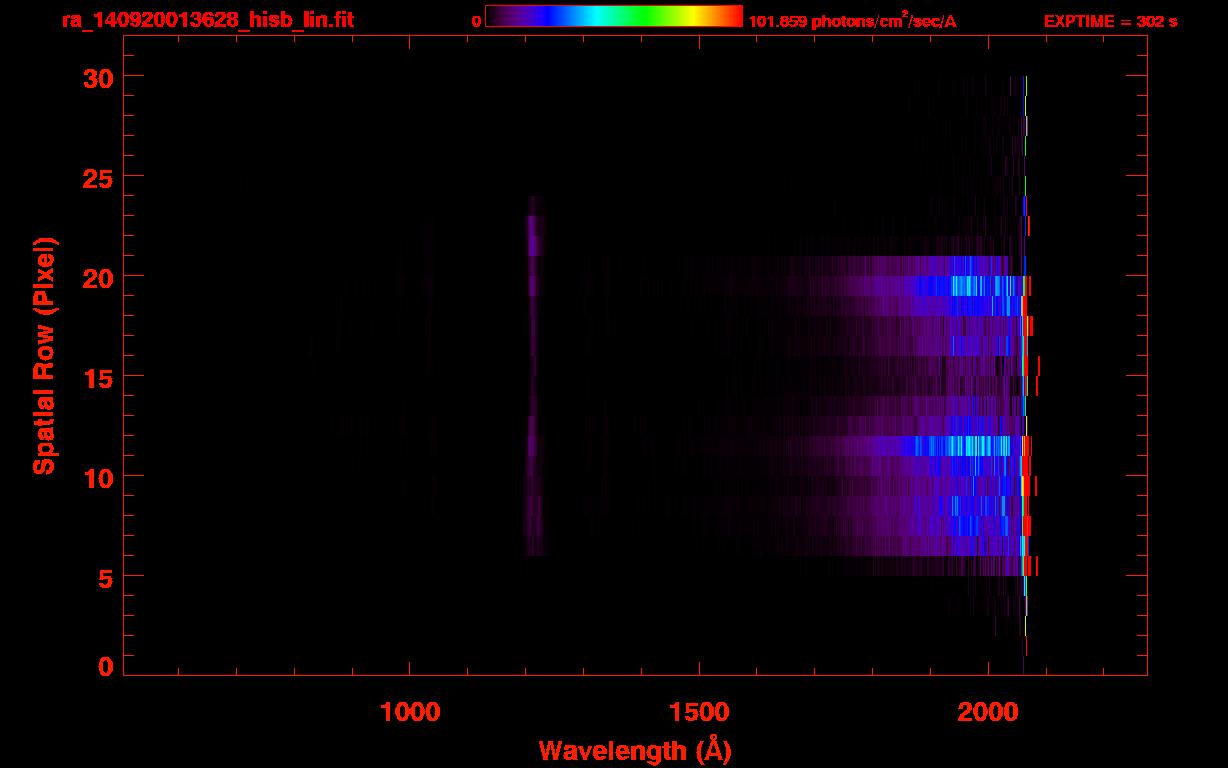
Task: Click the rainbow color scale bar
Action: [614, 16]
